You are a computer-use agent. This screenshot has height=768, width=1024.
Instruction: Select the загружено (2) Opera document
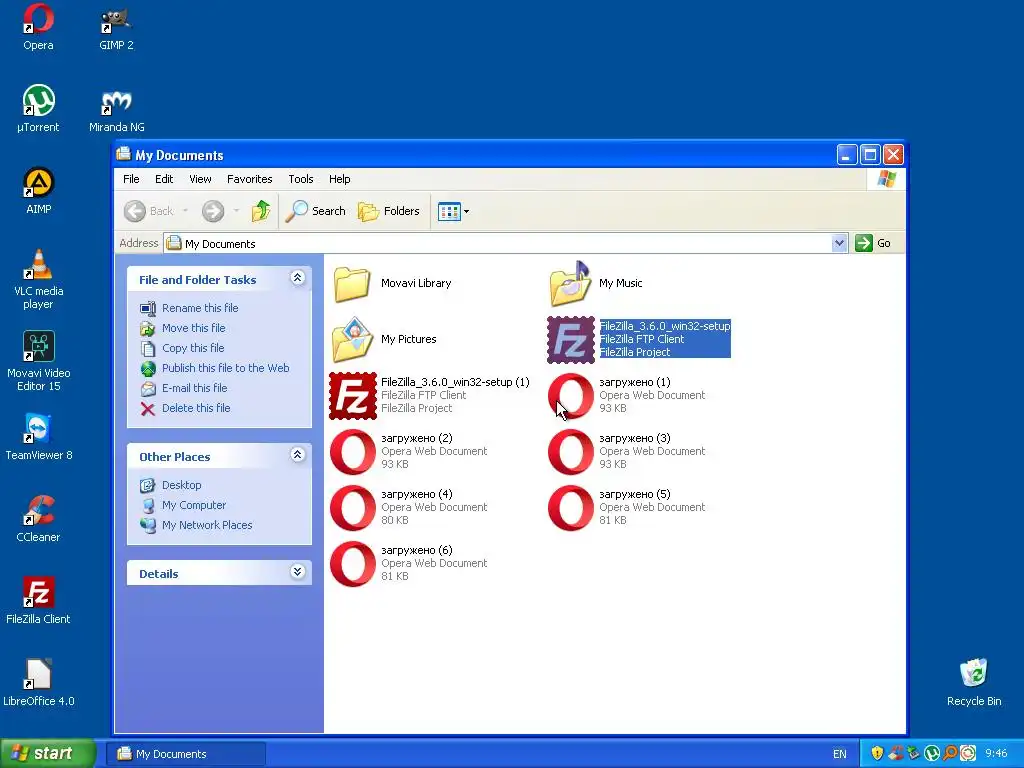click(x=409, y=452)
